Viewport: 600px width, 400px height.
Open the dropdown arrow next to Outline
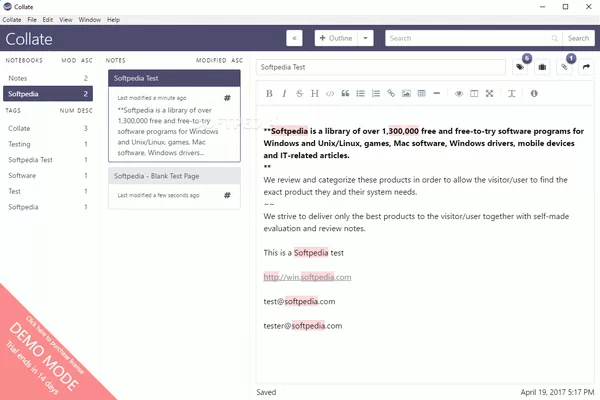pyautogui.click(x=367, y=38)
